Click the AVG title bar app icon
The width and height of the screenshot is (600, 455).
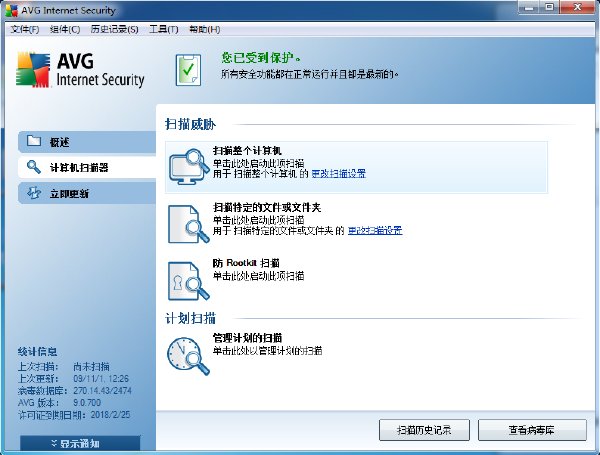12,10
